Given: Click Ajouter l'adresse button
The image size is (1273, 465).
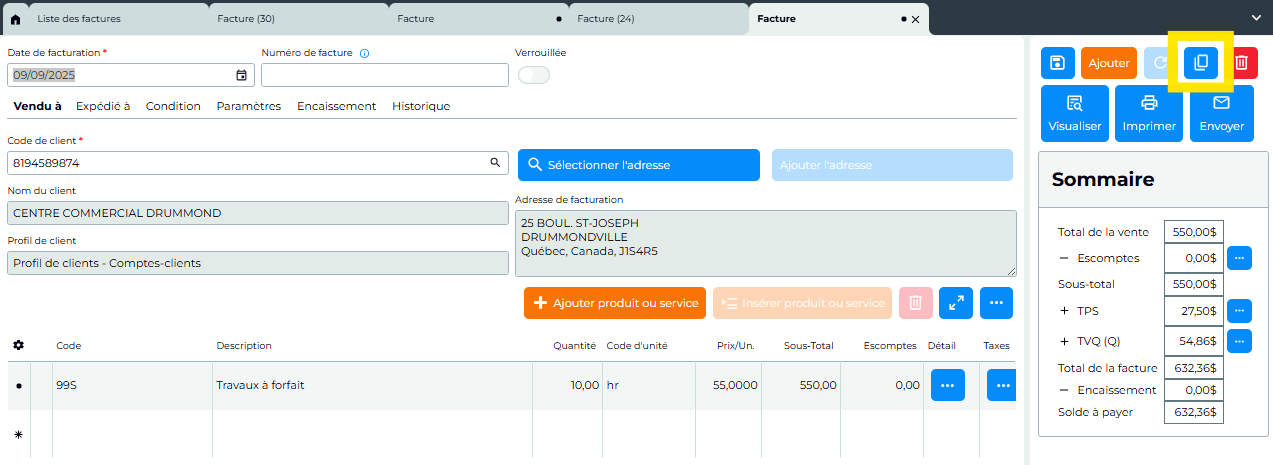Looking at the screenshot, I should [892, 165].
